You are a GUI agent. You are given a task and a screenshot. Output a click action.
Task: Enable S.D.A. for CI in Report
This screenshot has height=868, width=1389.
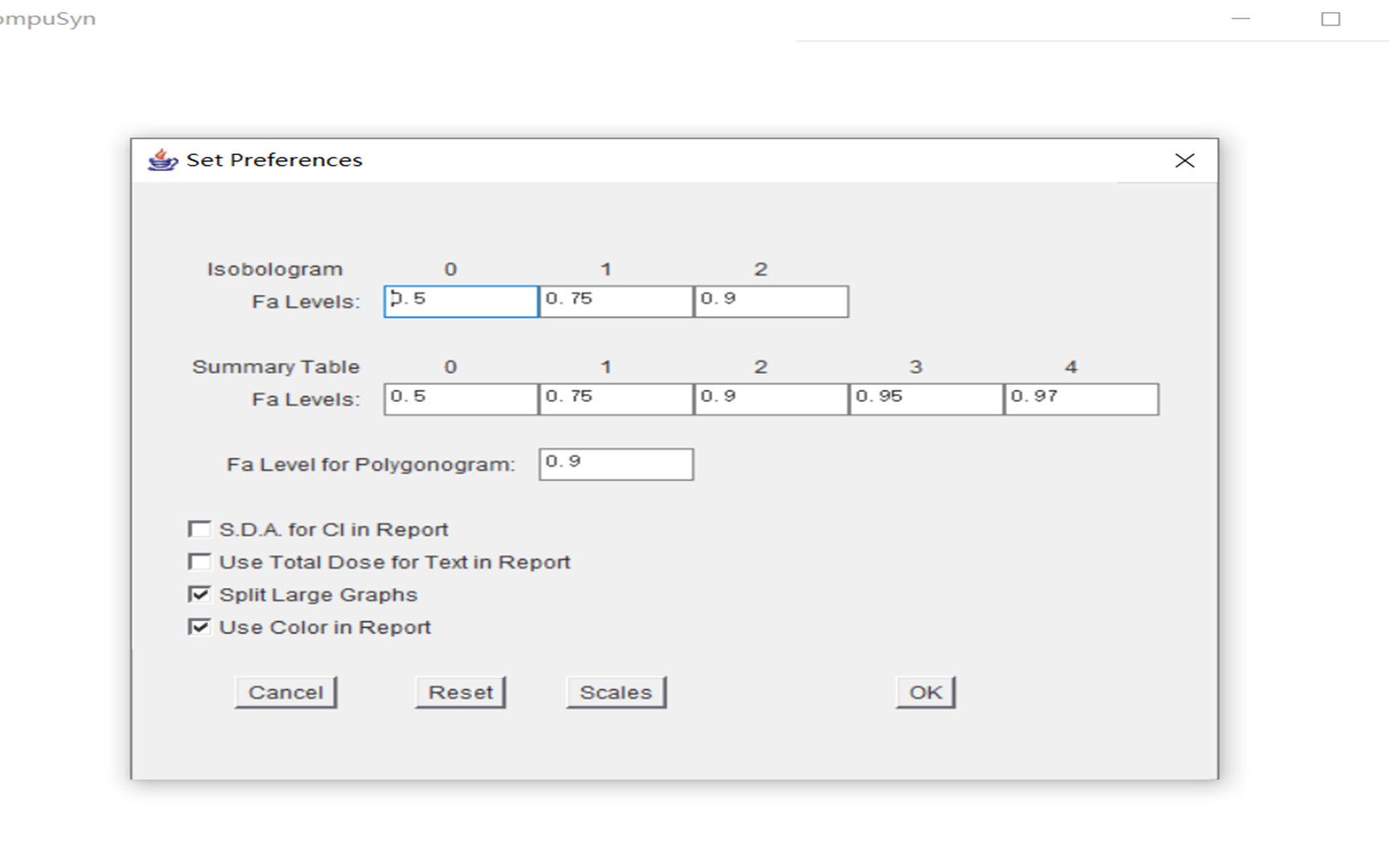199,529
